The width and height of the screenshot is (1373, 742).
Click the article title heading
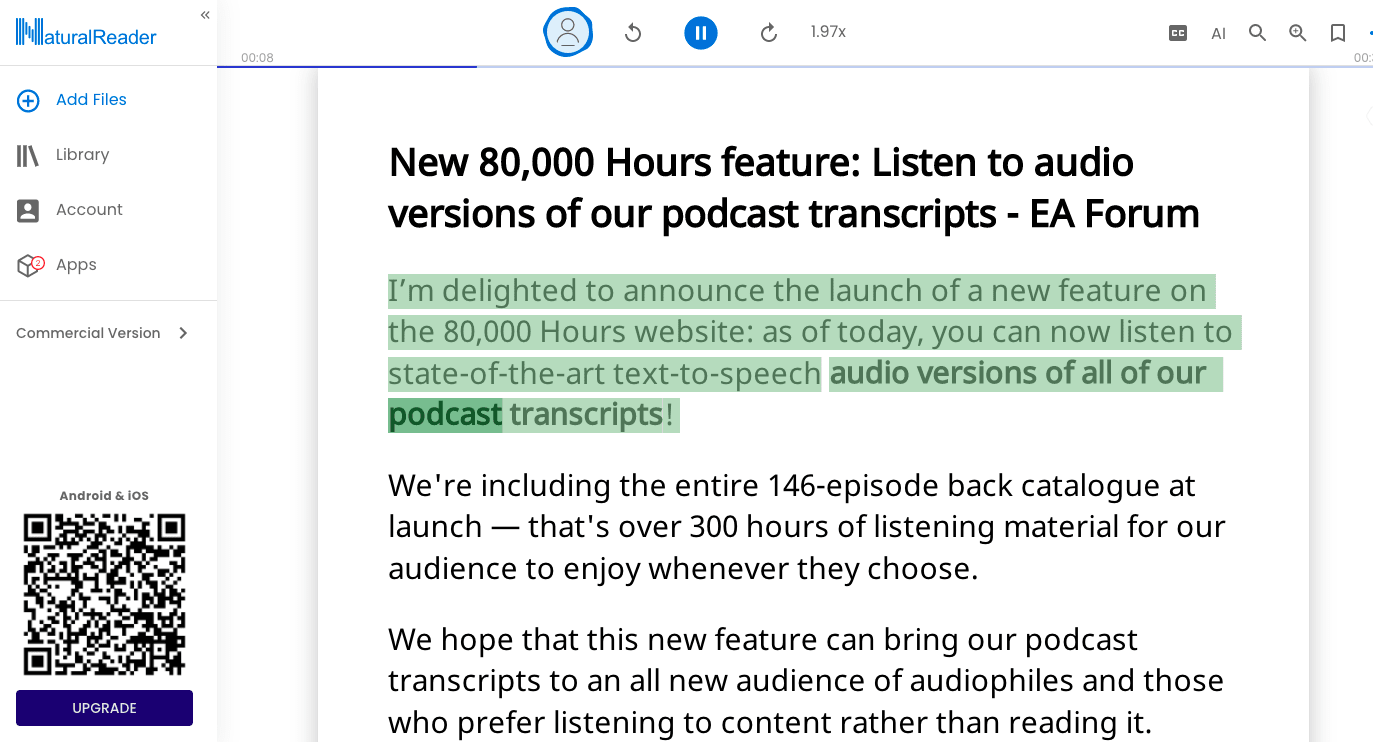click(794, 188)
